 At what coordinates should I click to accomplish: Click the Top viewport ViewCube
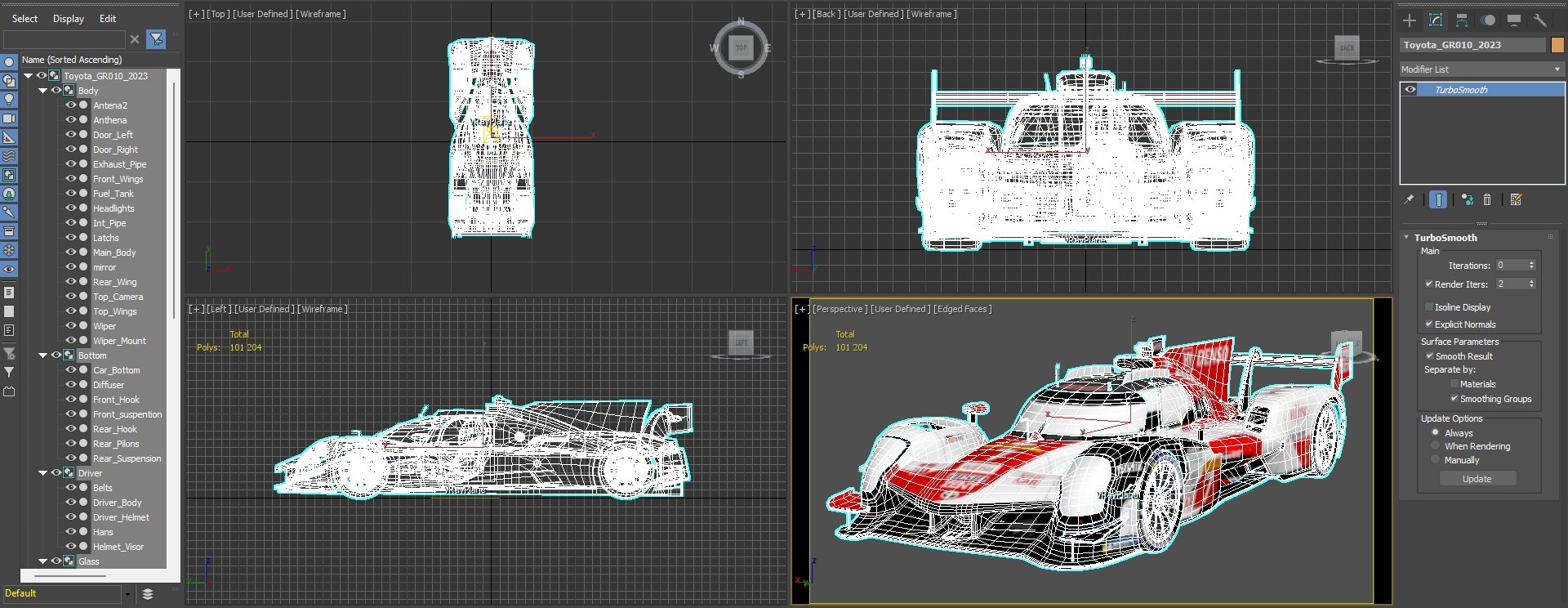(x=741, y=48)
